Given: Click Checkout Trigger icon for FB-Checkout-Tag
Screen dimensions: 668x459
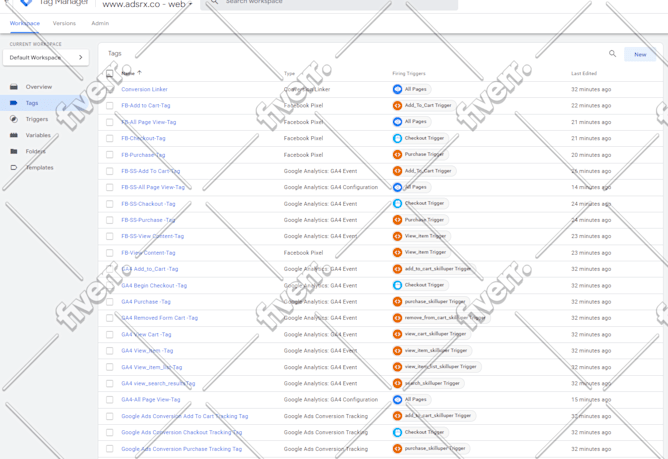Looking at the screenshot, I should 397,138.
